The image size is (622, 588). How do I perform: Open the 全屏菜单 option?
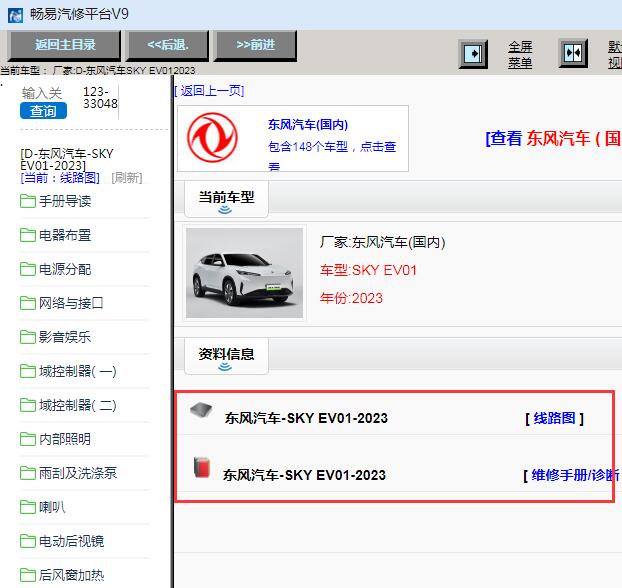[520, 55]
